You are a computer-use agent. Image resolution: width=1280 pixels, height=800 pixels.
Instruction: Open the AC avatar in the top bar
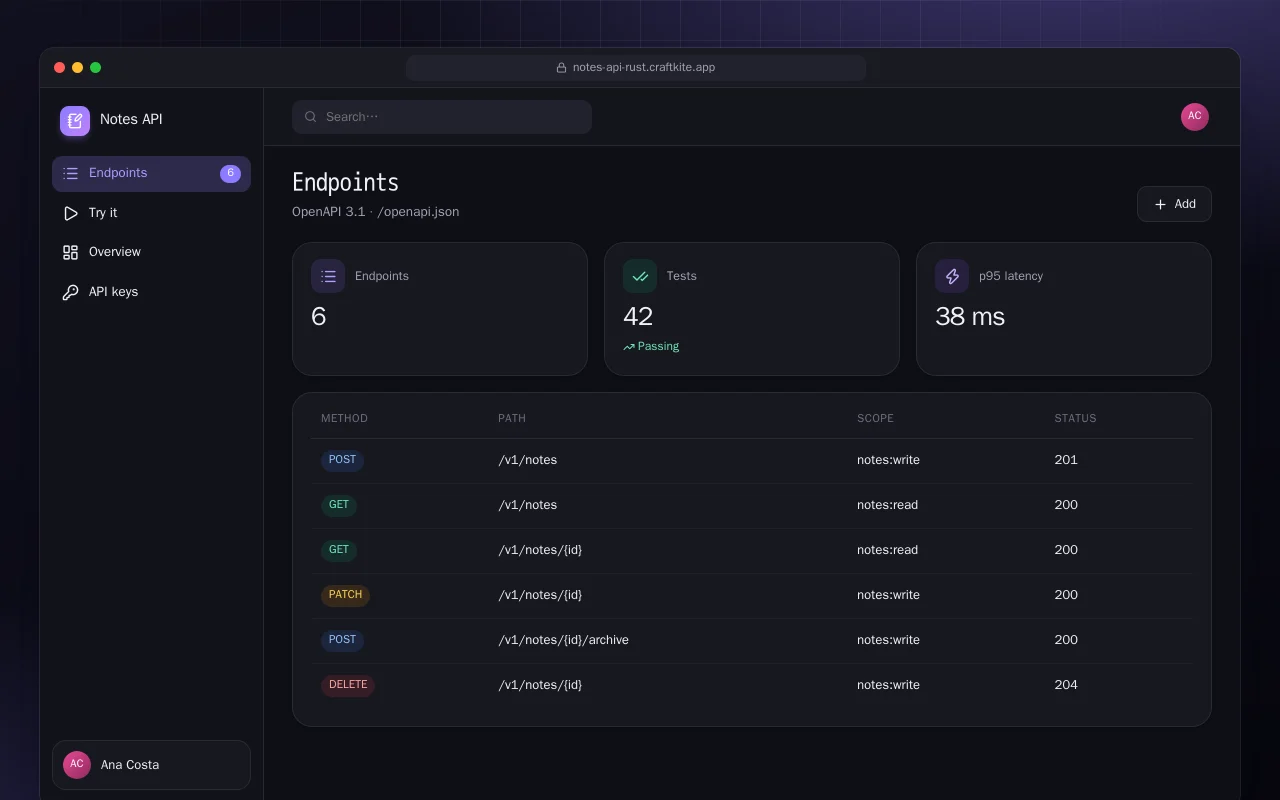pos(1195,117)
